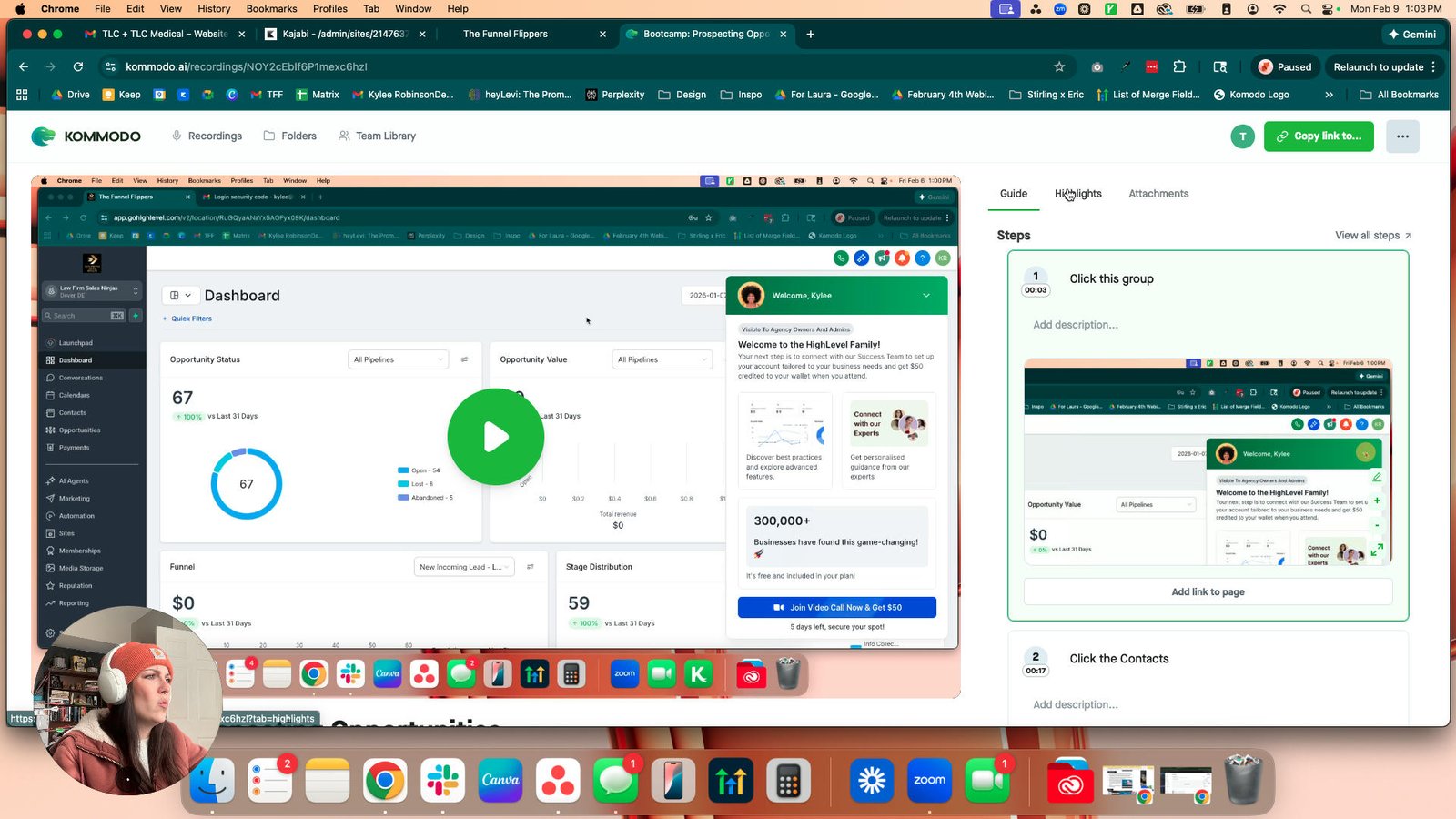Open Finder from the Dock
Screen dimensions: 1456x819
212,780
